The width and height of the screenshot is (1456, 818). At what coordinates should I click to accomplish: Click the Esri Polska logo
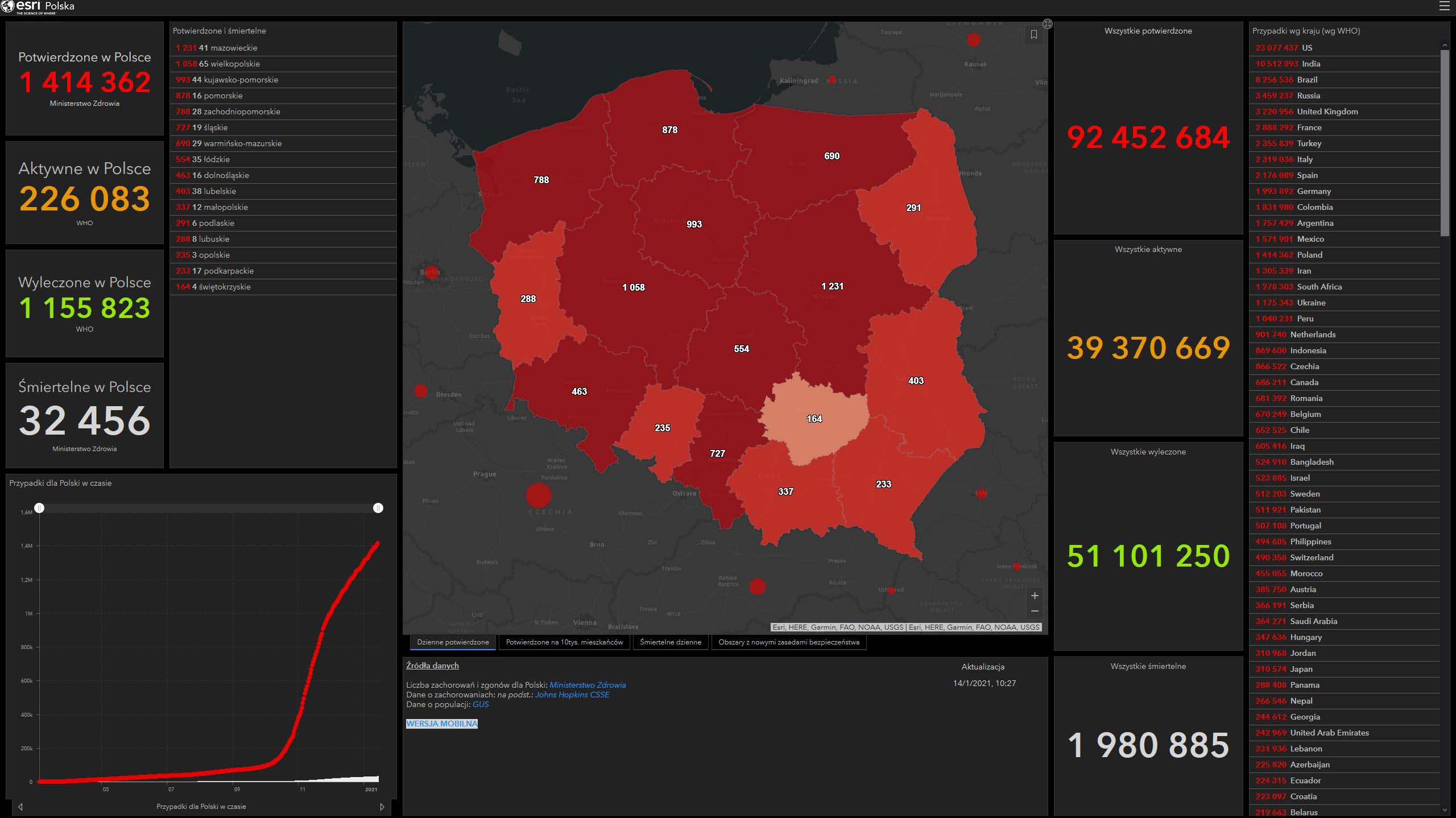[38, 7]
